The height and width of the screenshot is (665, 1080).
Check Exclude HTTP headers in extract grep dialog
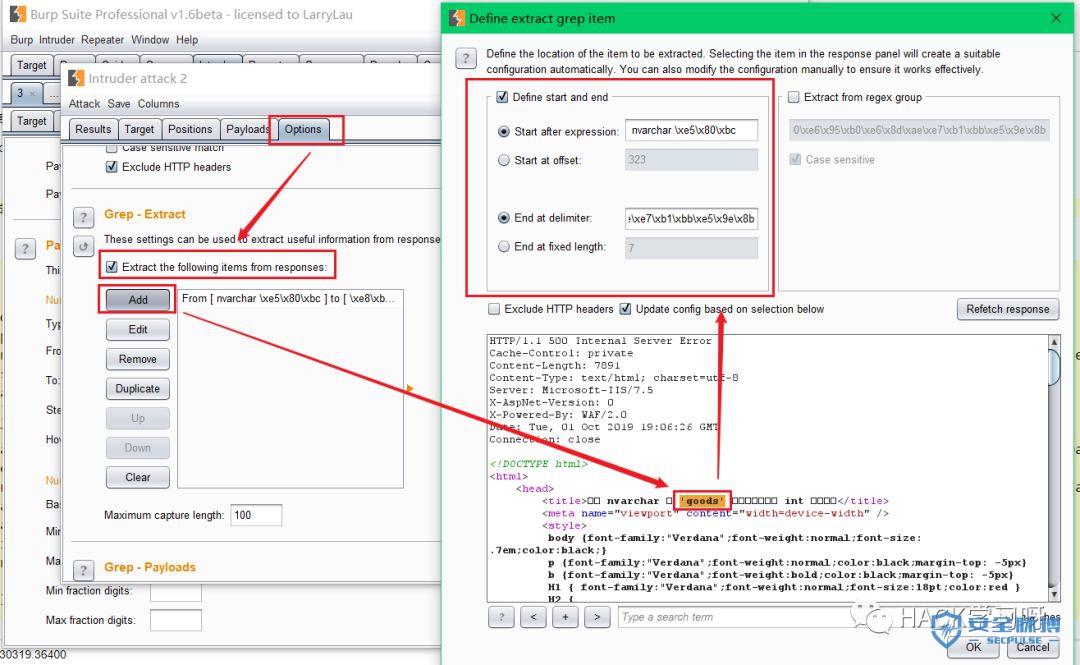point(494,309)
